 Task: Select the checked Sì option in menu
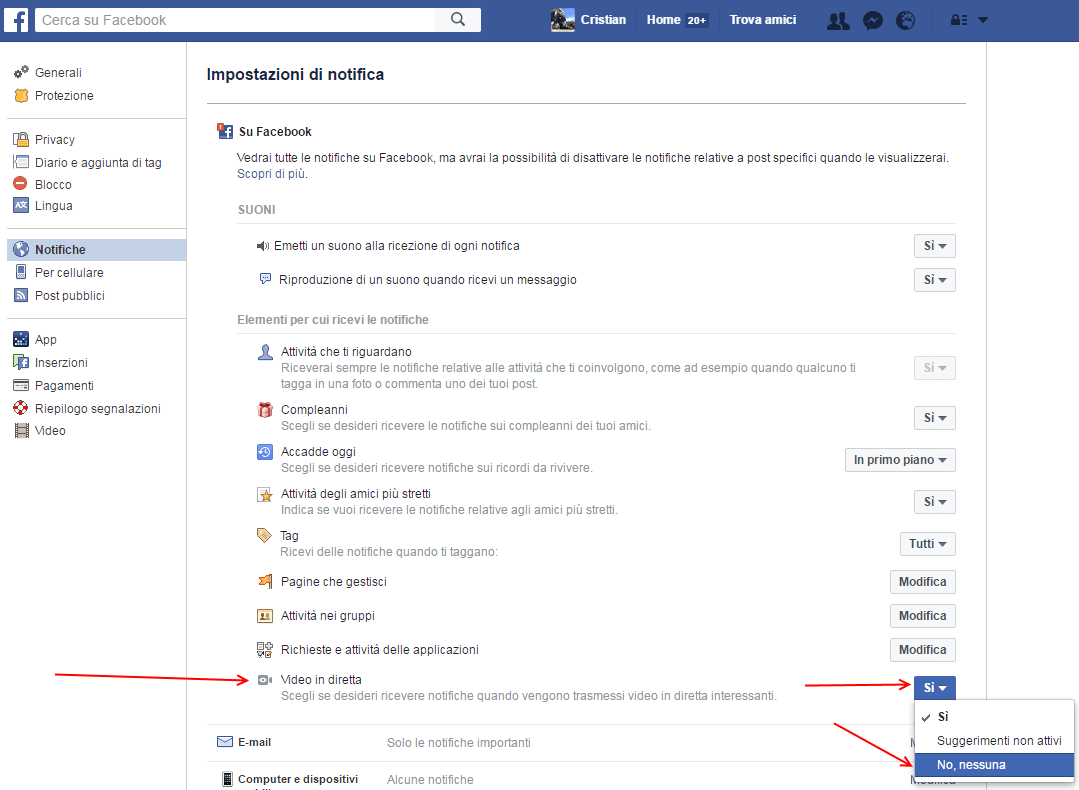(x=994, y=716)
